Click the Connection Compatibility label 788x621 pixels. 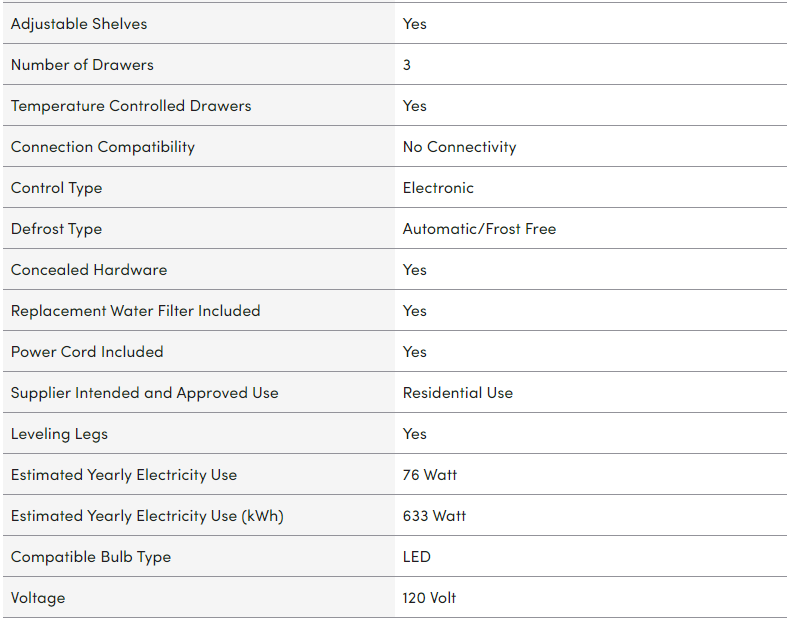(103, 146)
